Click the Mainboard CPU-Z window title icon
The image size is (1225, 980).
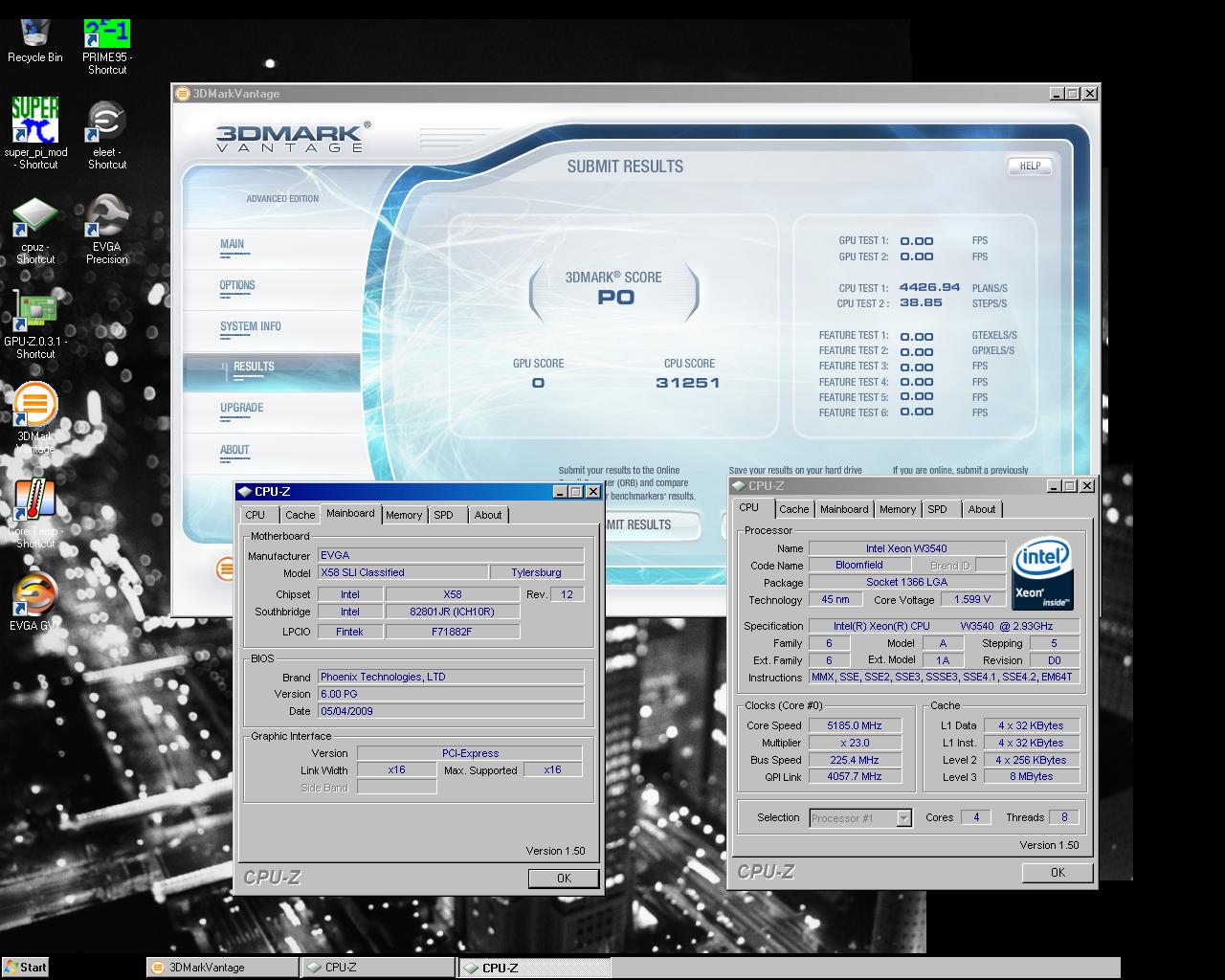click(245, 492)
